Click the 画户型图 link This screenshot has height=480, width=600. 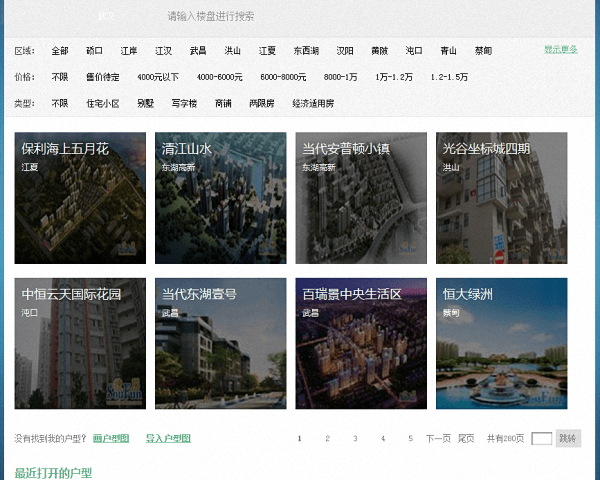[x=111, y=438]
